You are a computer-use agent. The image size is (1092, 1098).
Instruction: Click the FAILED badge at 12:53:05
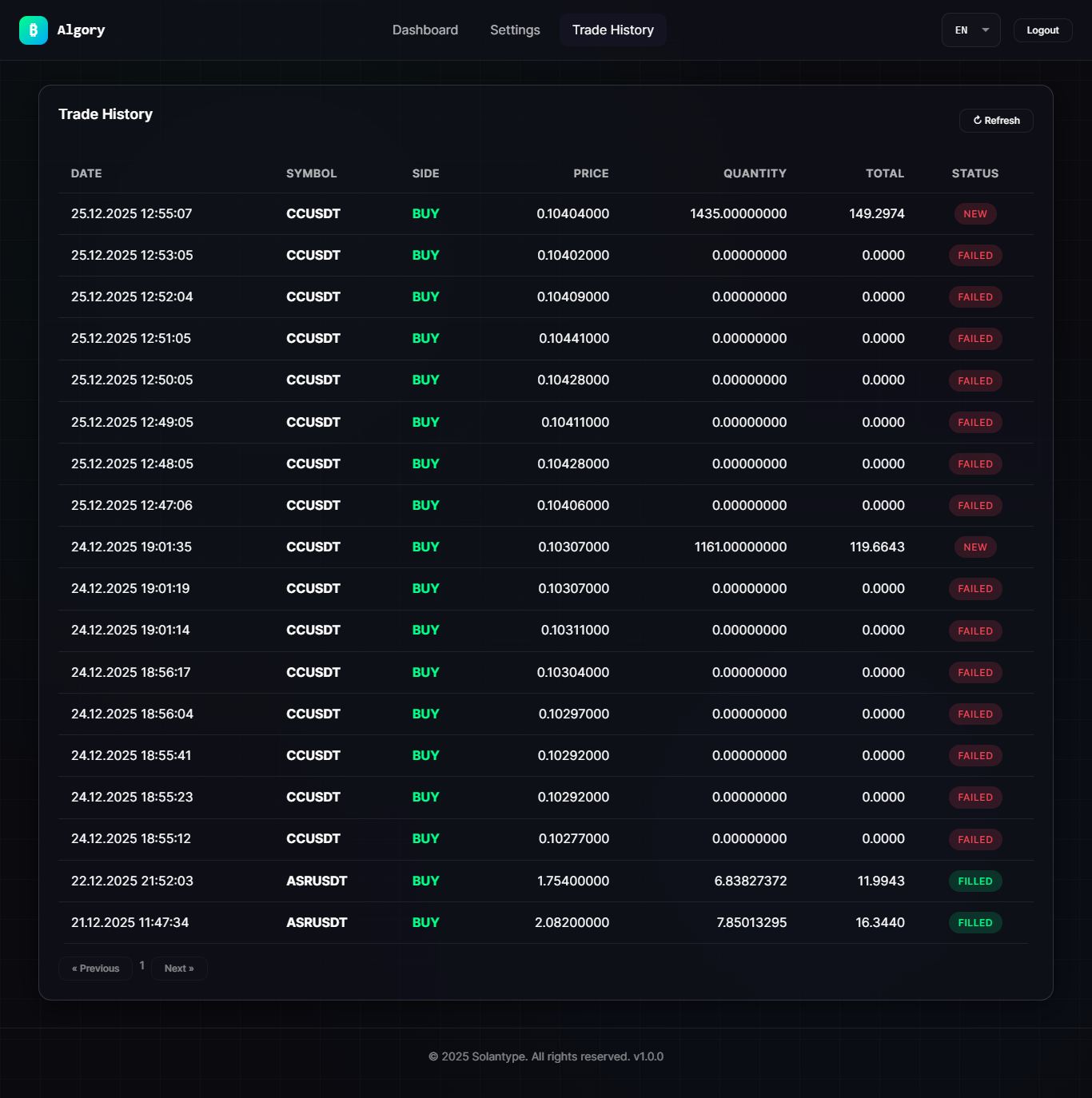coord(974,256)
